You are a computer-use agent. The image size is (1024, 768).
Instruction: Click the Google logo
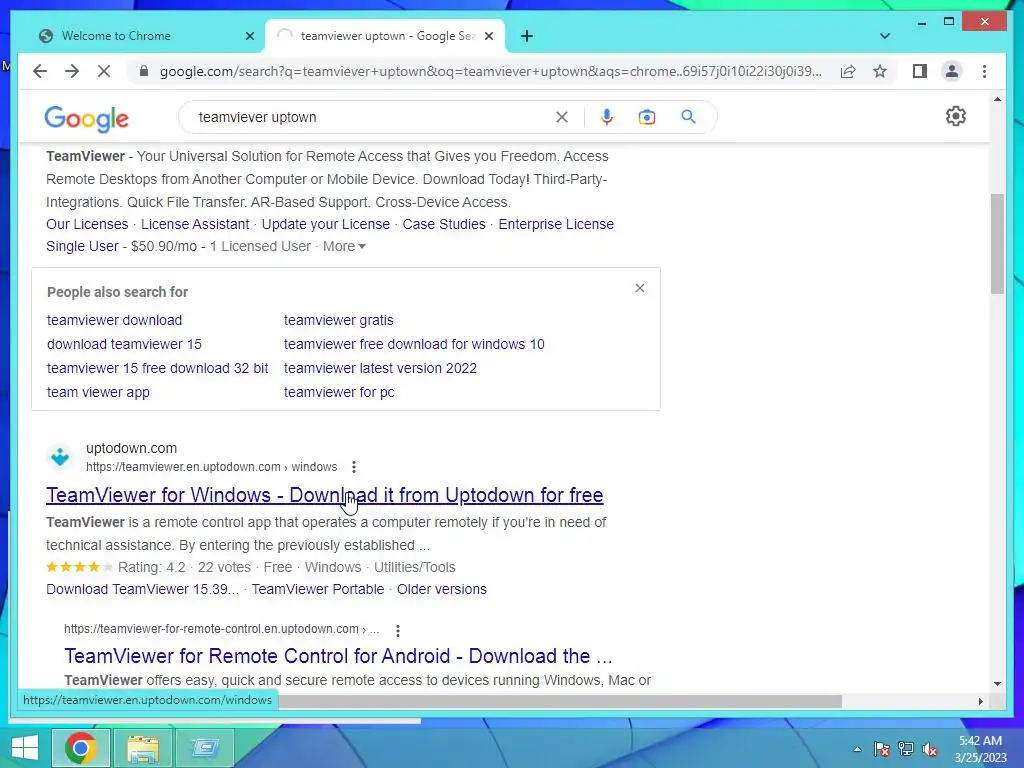(x=86, y=119)
